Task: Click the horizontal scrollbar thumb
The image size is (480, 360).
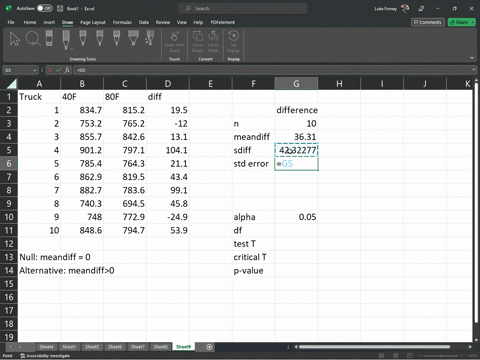Action: point(375,347)
